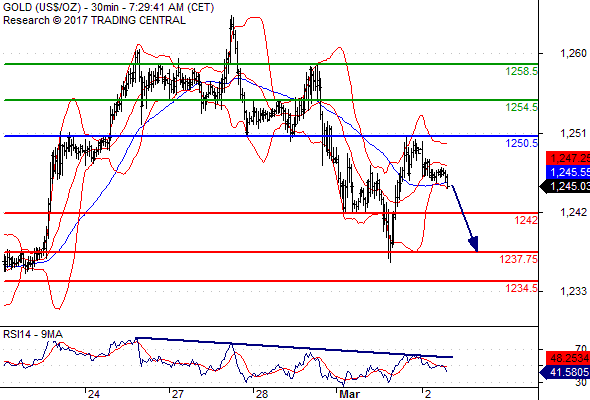The width and height of the screenshot is (590, 400).
Task: Click the GOLD (US$/OZ) chart title
Action: 108,8
